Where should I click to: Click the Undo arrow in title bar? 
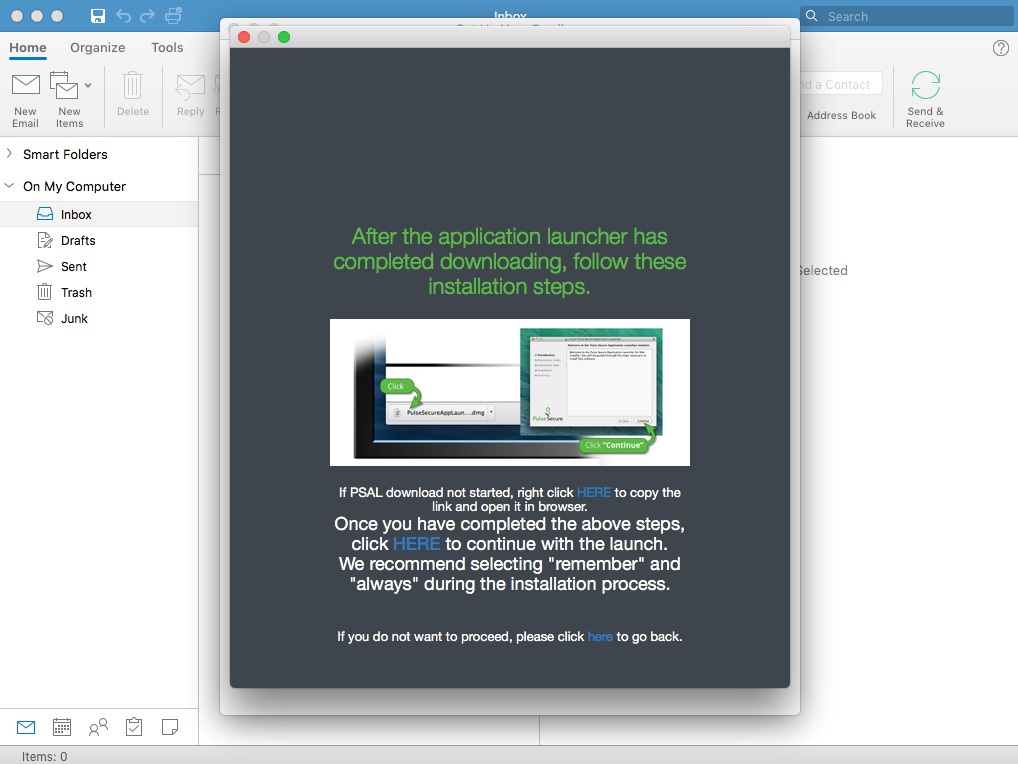pyautogui.click(x=123, y=16)
